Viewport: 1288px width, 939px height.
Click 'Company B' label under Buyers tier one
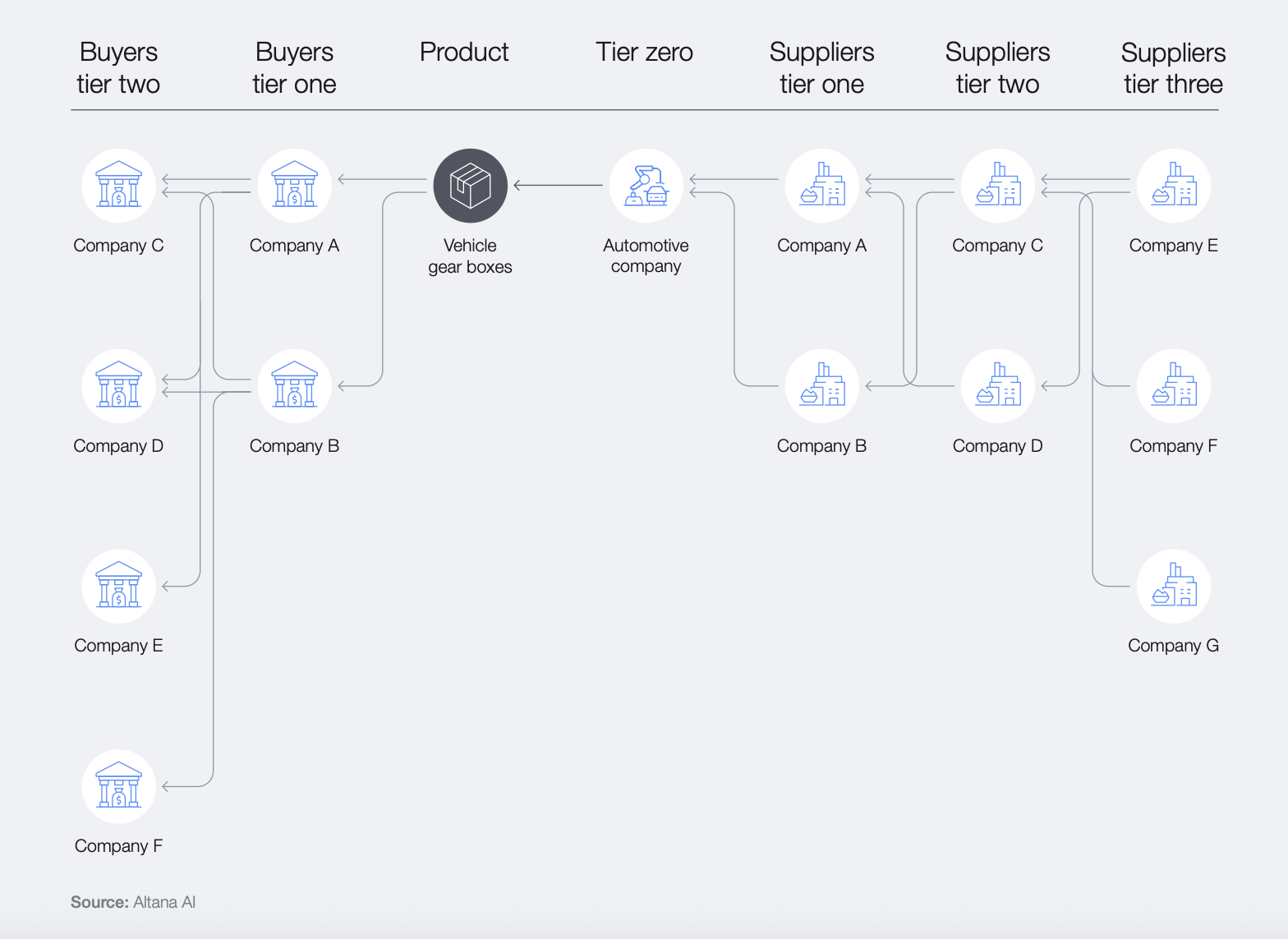tap(294, 446)
